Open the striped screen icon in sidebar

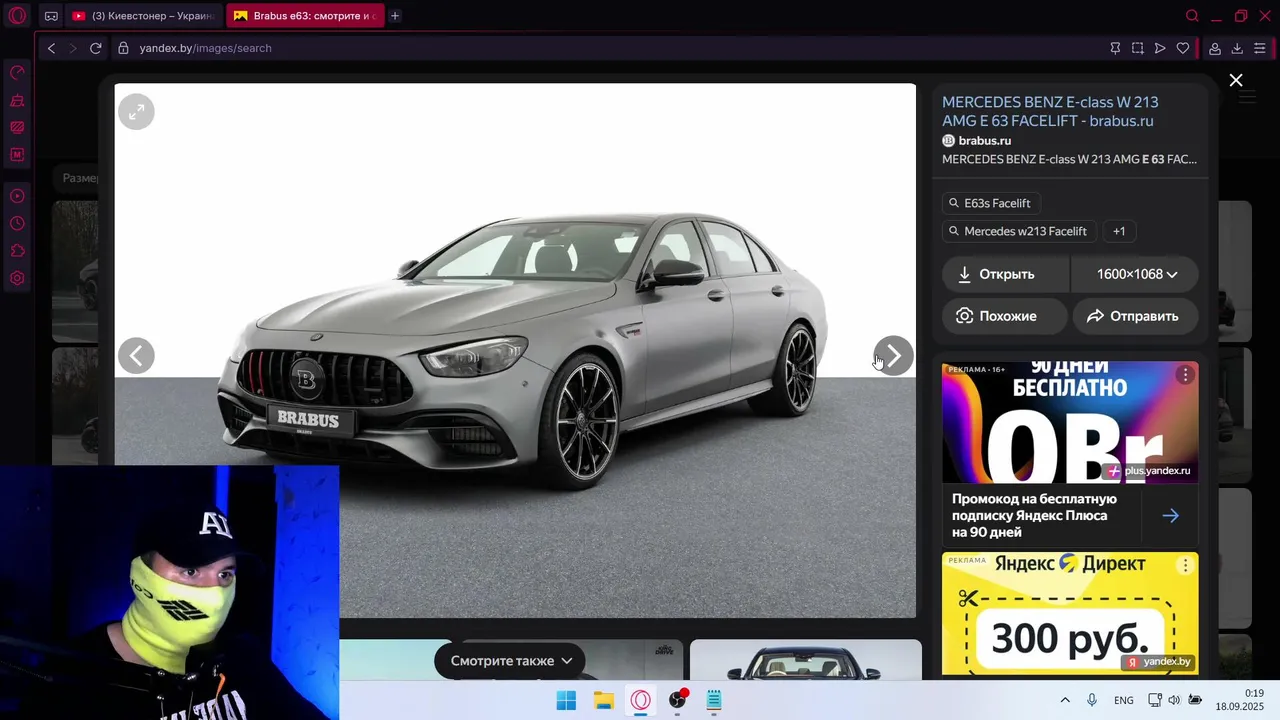(x=17, y=128)
